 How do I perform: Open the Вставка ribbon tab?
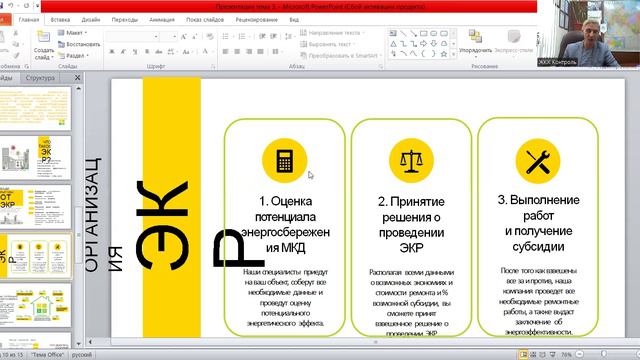(60, 20)
